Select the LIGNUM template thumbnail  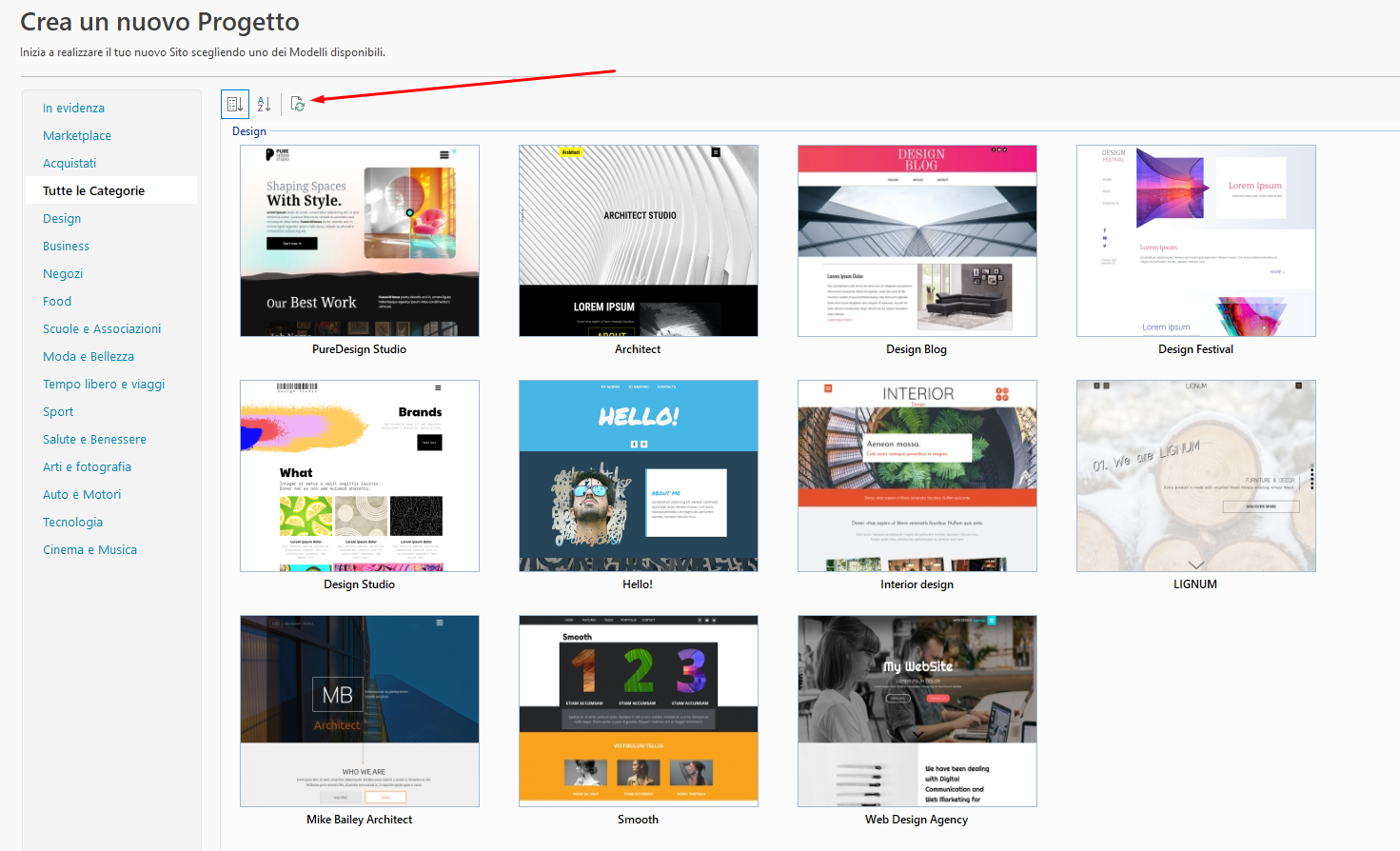tap(1195, 476)
